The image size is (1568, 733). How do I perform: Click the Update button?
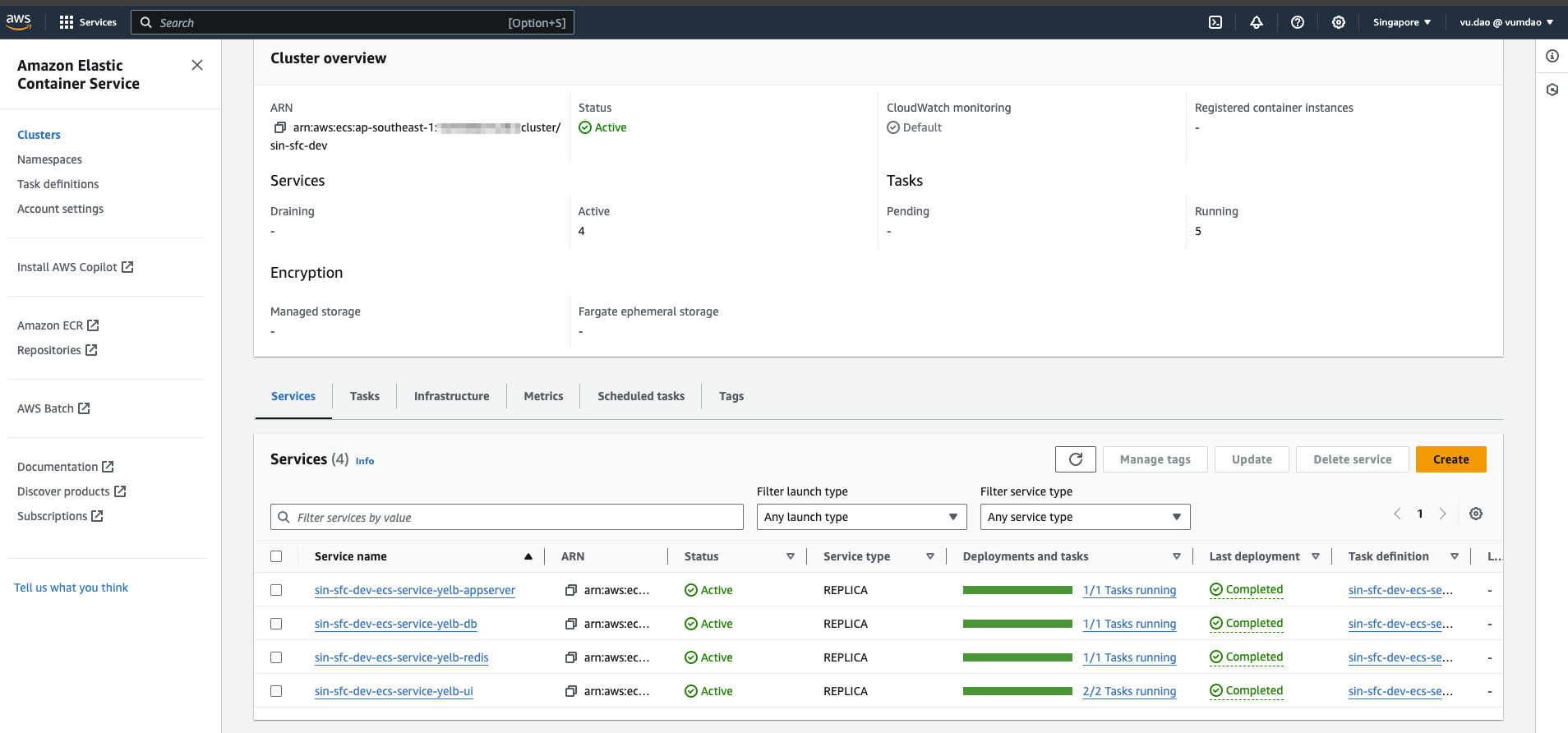[x=1252, y=459]
